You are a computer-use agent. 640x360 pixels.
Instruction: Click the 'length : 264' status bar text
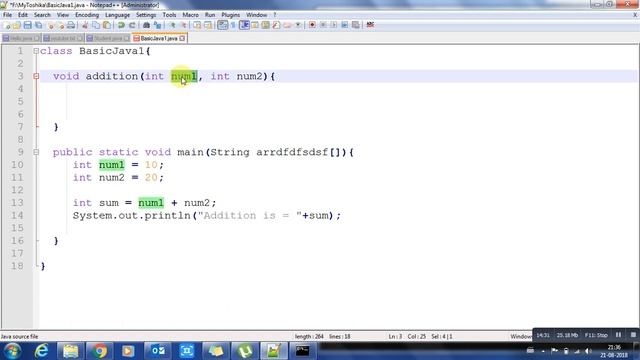point(309,336)
